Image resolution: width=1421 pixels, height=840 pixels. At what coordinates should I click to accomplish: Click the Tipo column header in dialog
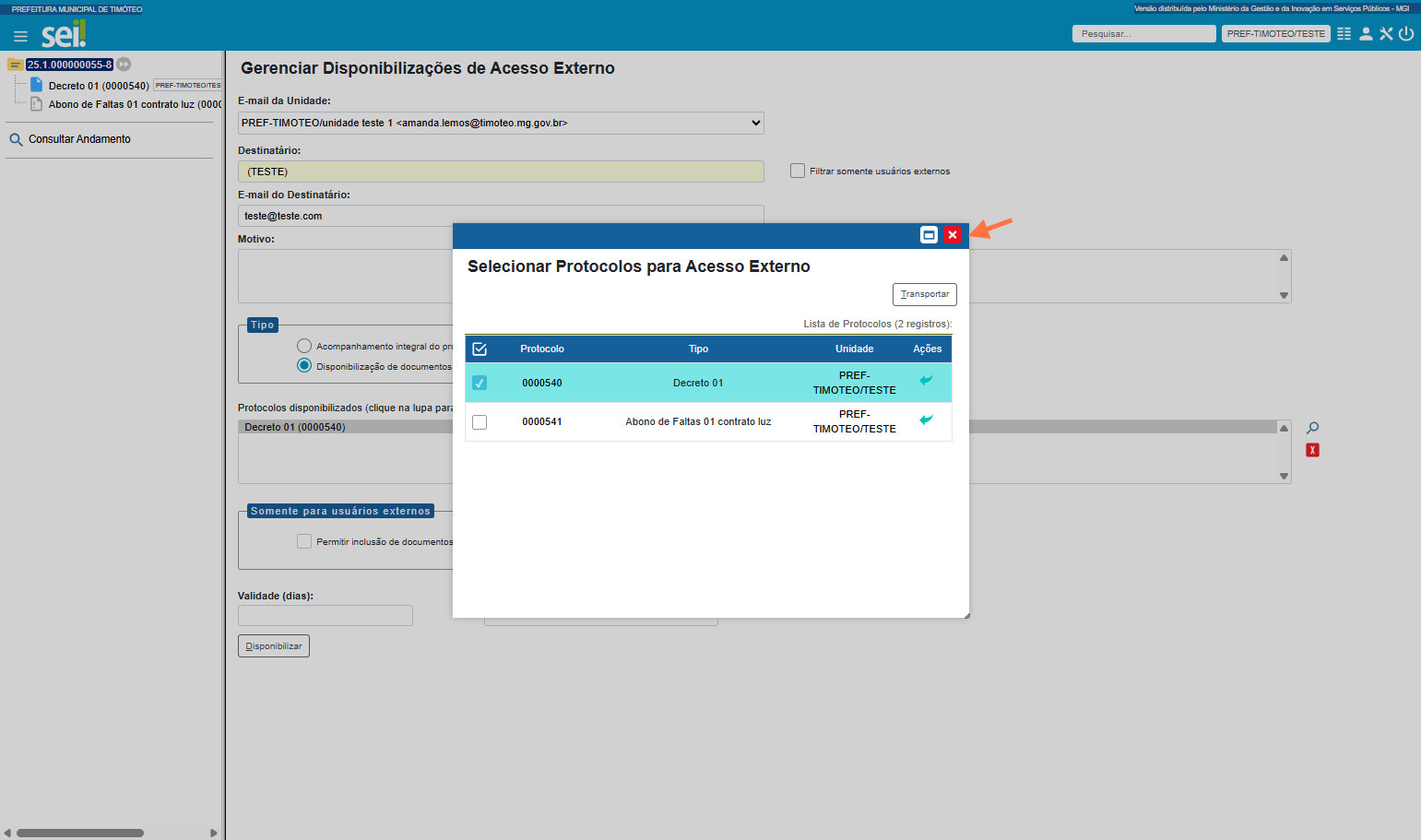pyautogui.click(x=698, y=349)
